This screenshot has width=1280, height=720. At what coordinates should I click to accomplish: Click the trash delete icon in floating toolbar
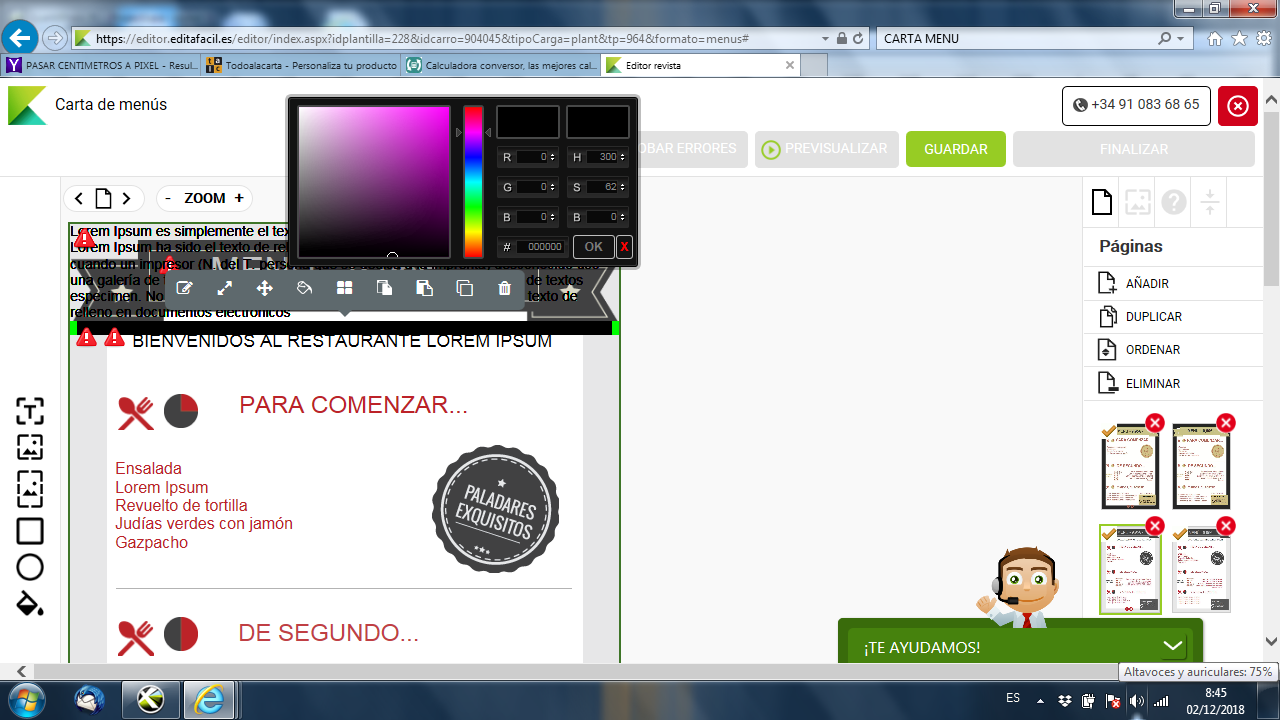pyautogui.click(x=504, y=288)
